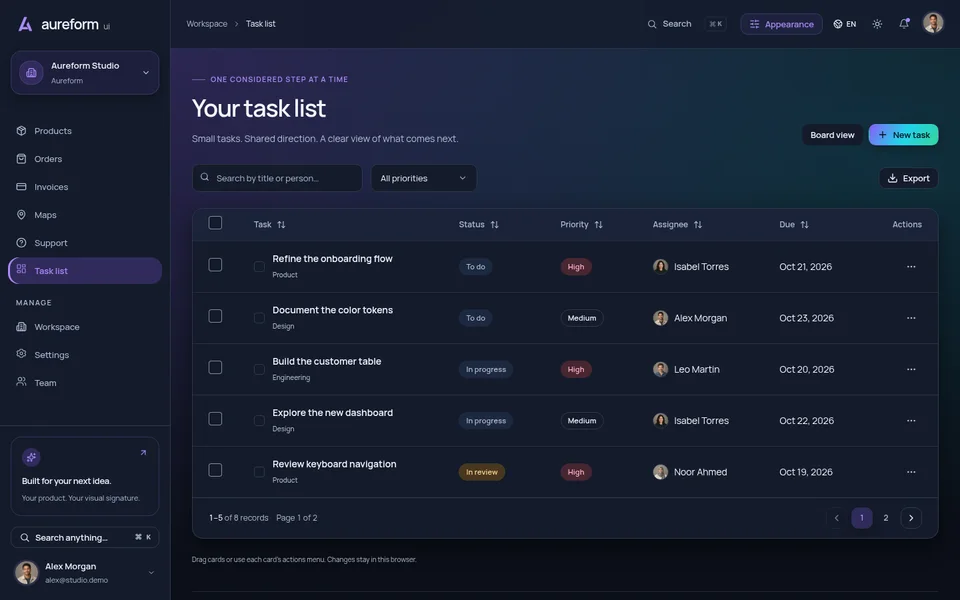Switch to Board view
This screenshot has height=600, width=960.
click(832, 135)
